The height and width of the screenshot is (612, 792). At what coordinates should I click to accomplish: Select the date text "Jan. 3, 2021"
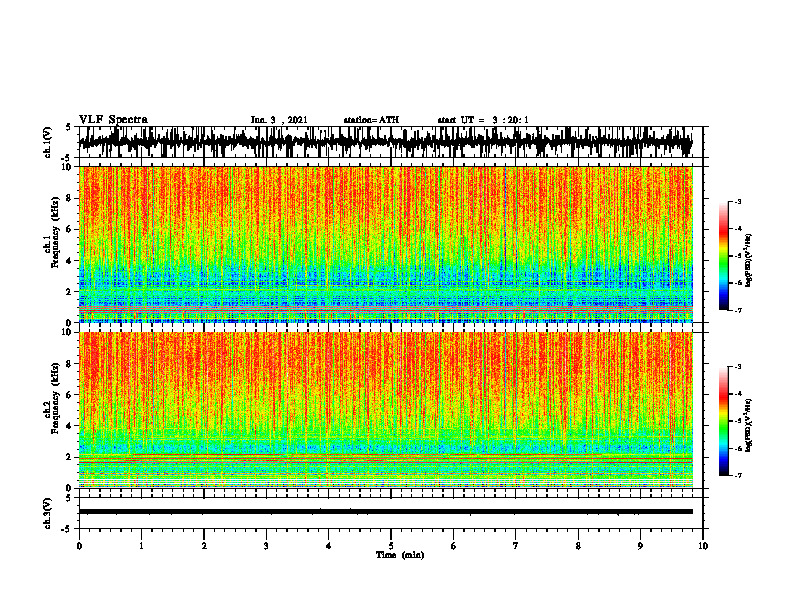point(279,120)
